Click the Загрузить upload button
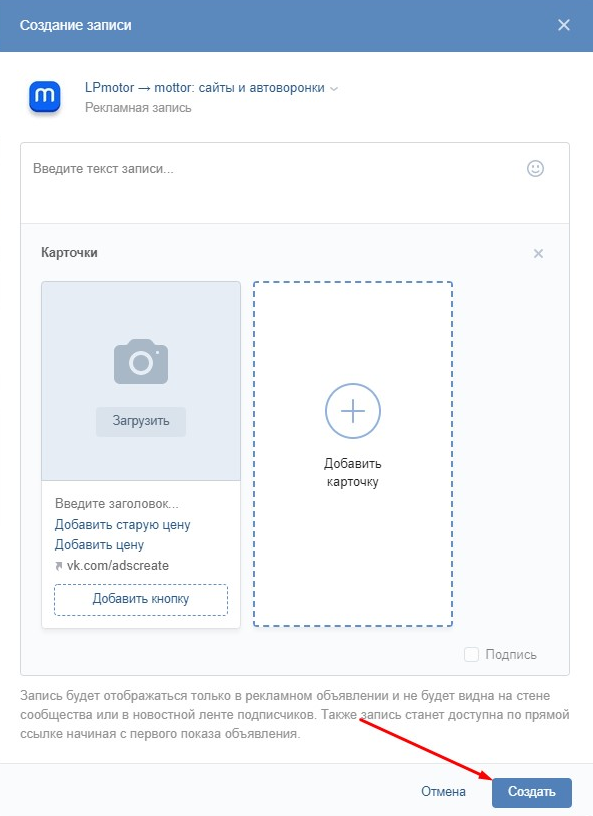The height and width of the screenshot is (816, 593). [141, 421]
